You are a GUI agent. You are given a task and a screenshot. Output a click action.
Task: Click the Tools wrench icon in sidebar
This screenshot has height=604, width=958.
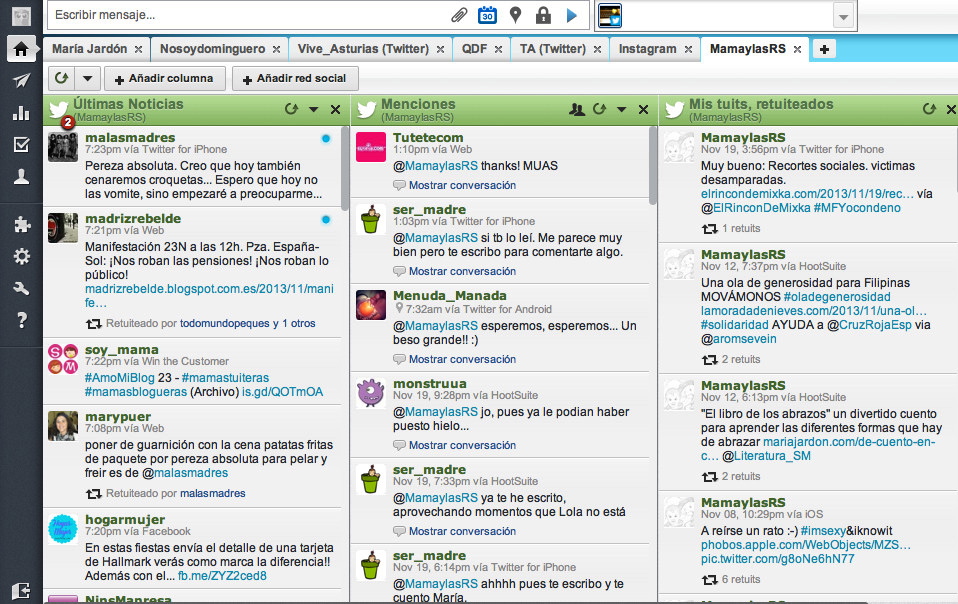21,288
